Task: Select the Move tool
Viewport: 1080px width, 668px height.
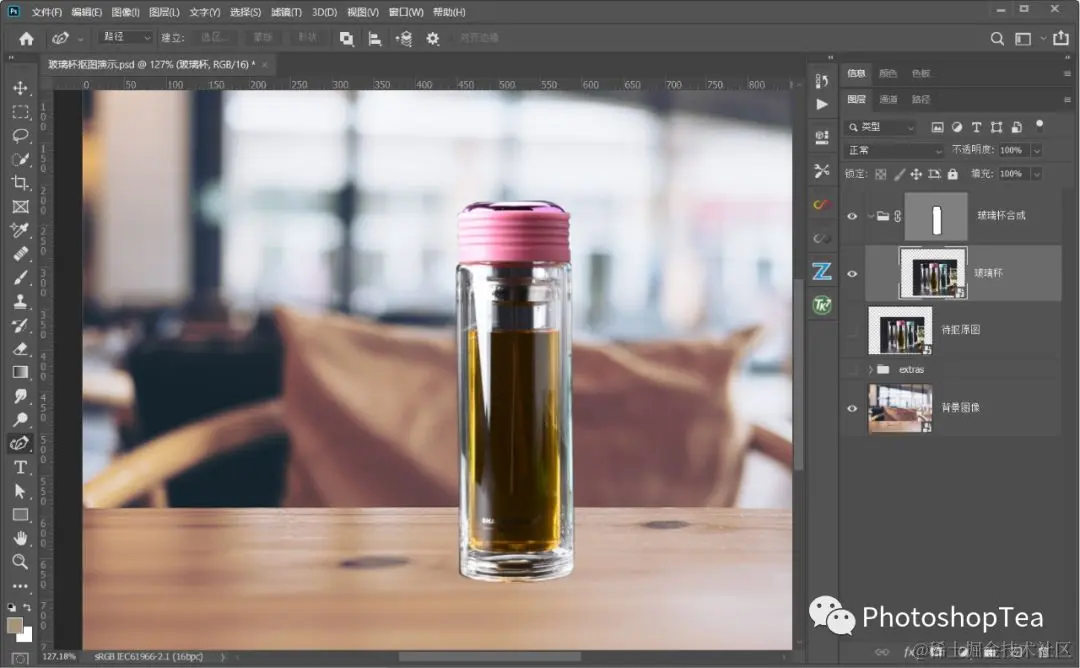Action: (20, 88)
